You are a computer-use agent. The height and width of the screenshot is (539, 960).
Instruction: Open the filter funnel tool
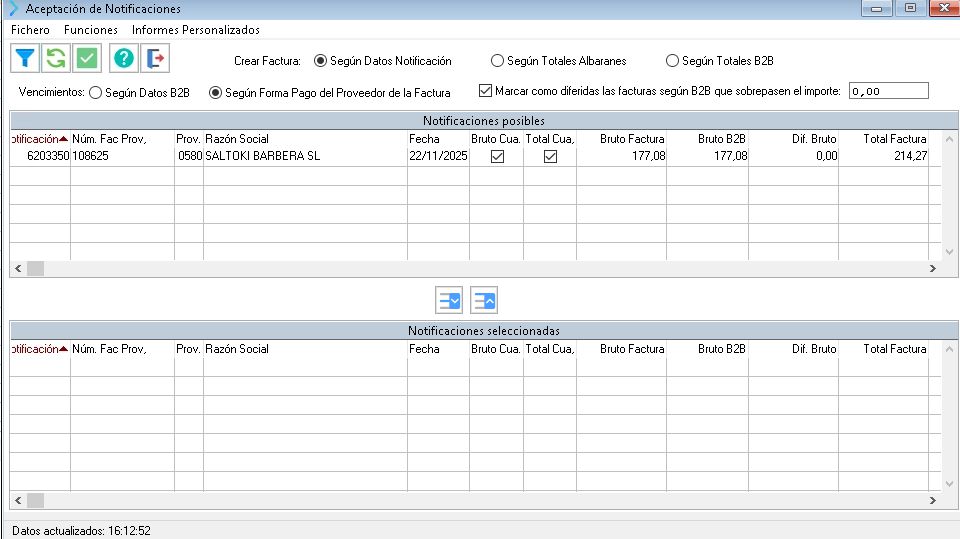25,59
